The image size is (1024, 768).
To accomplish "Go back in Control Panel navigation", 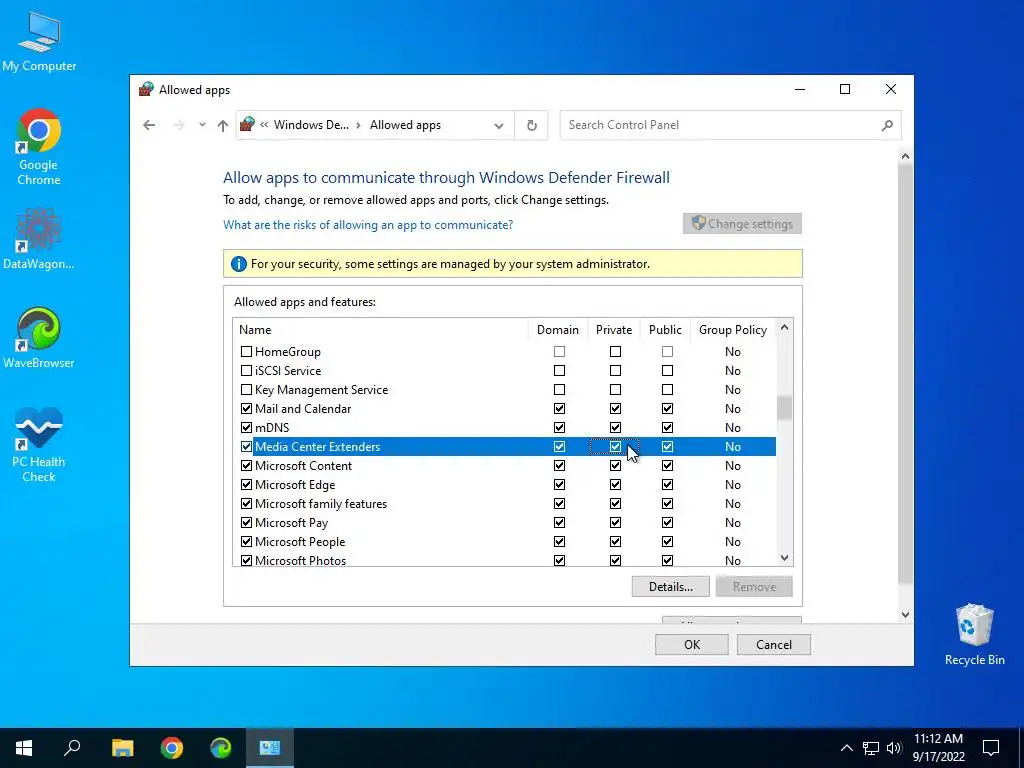I will click(149, 125).
